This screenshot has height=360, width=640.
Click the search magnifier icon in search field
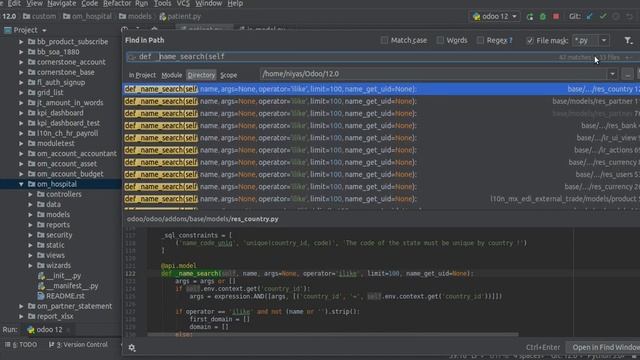point(131,57)
